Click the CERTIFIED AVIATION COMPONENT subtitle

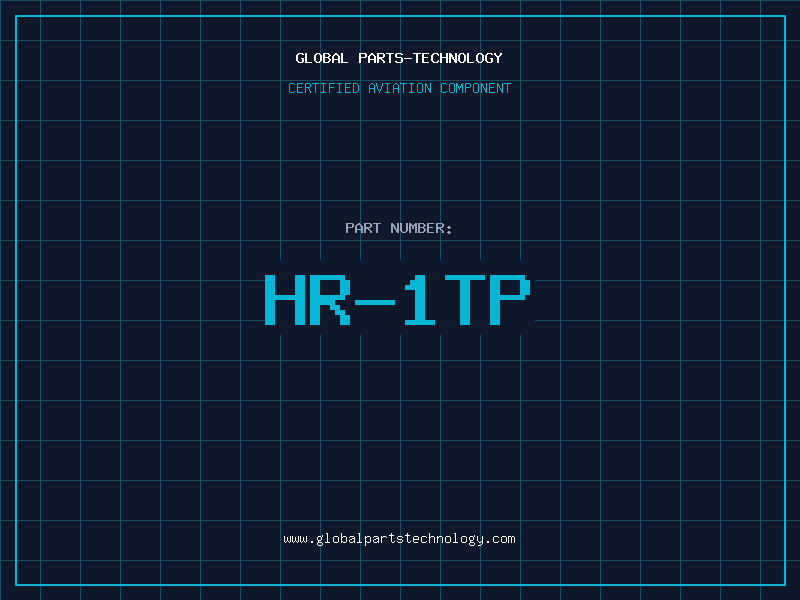(399, 88)
